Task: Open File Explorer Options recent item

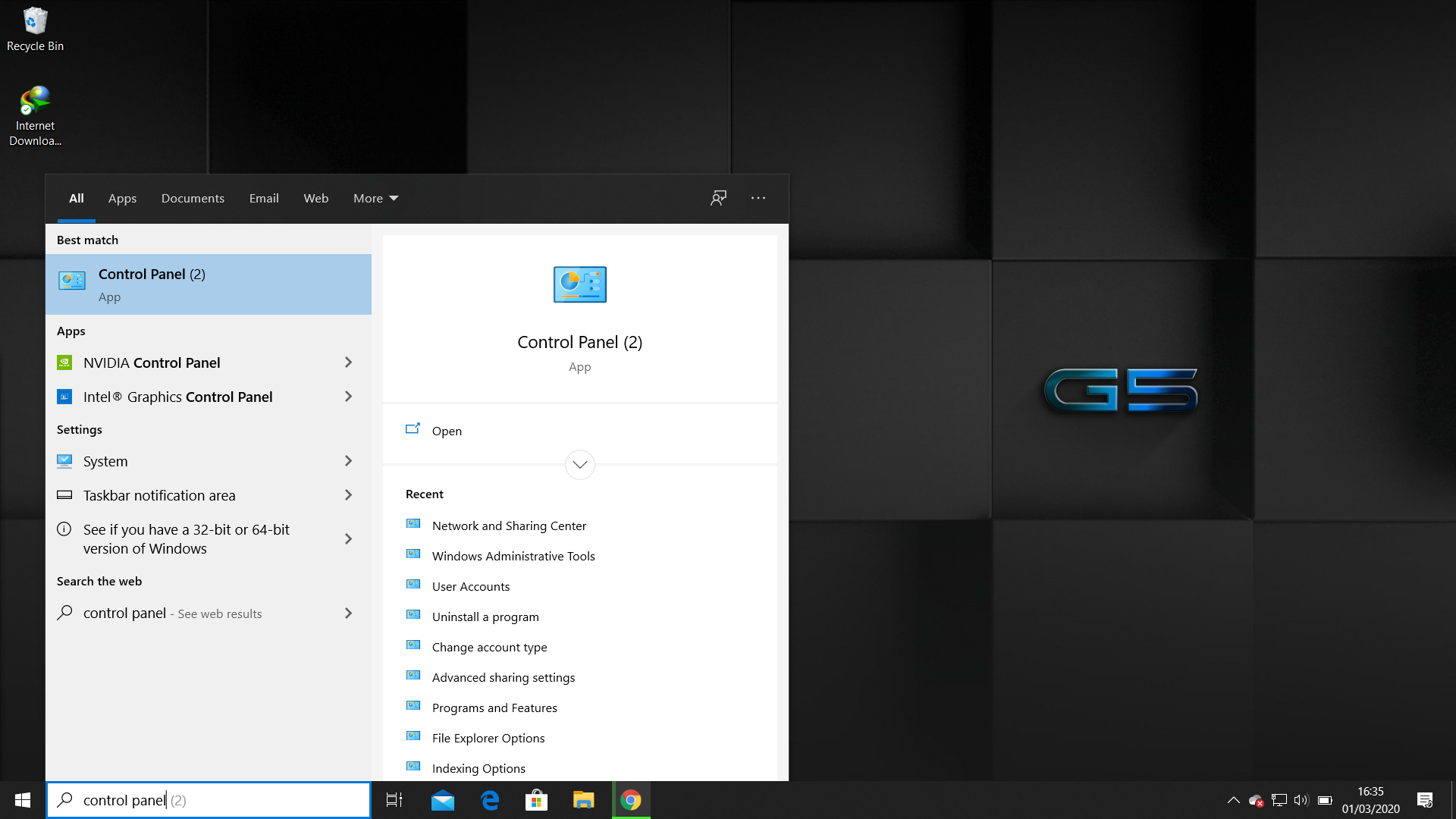Action: [x=488, y=738]
